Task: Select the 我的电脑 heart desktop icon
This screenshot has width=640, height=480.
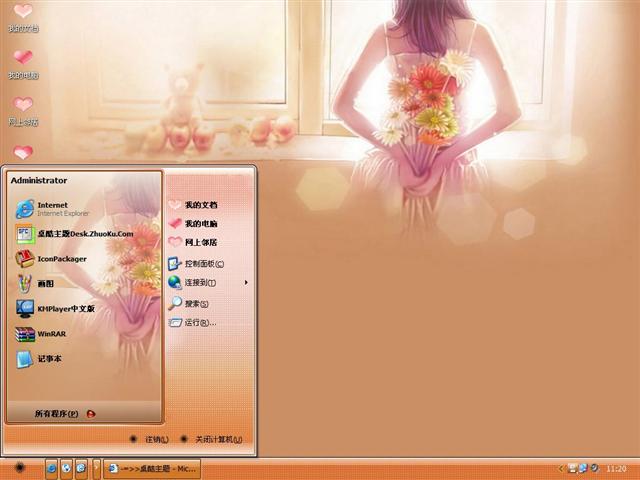Action: 23,64
